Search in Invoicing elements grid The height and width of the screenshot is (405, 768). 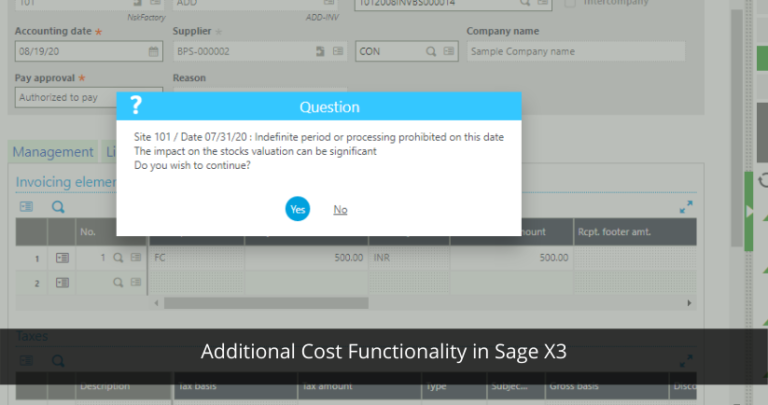tap(58, 207)
